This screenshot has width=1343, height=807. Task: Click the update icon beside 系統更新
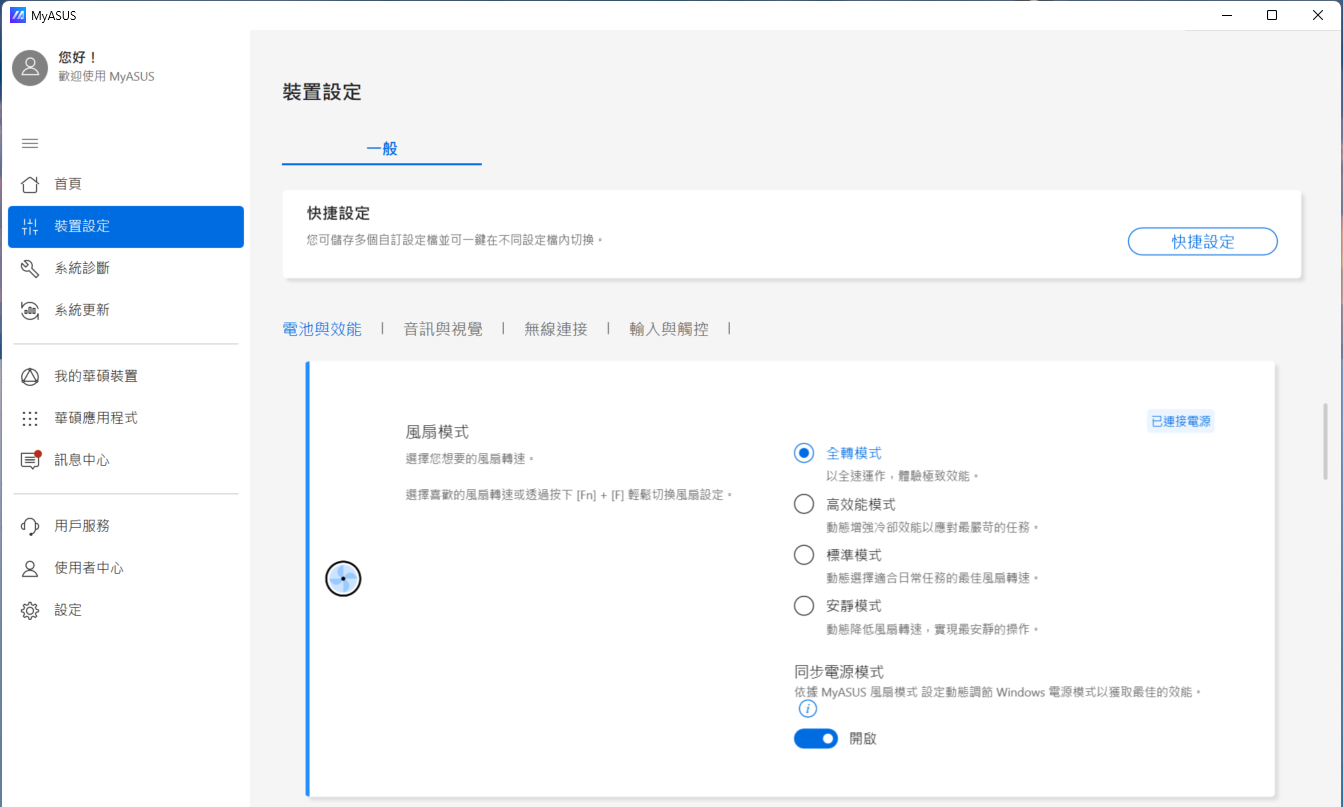(30, 310)
